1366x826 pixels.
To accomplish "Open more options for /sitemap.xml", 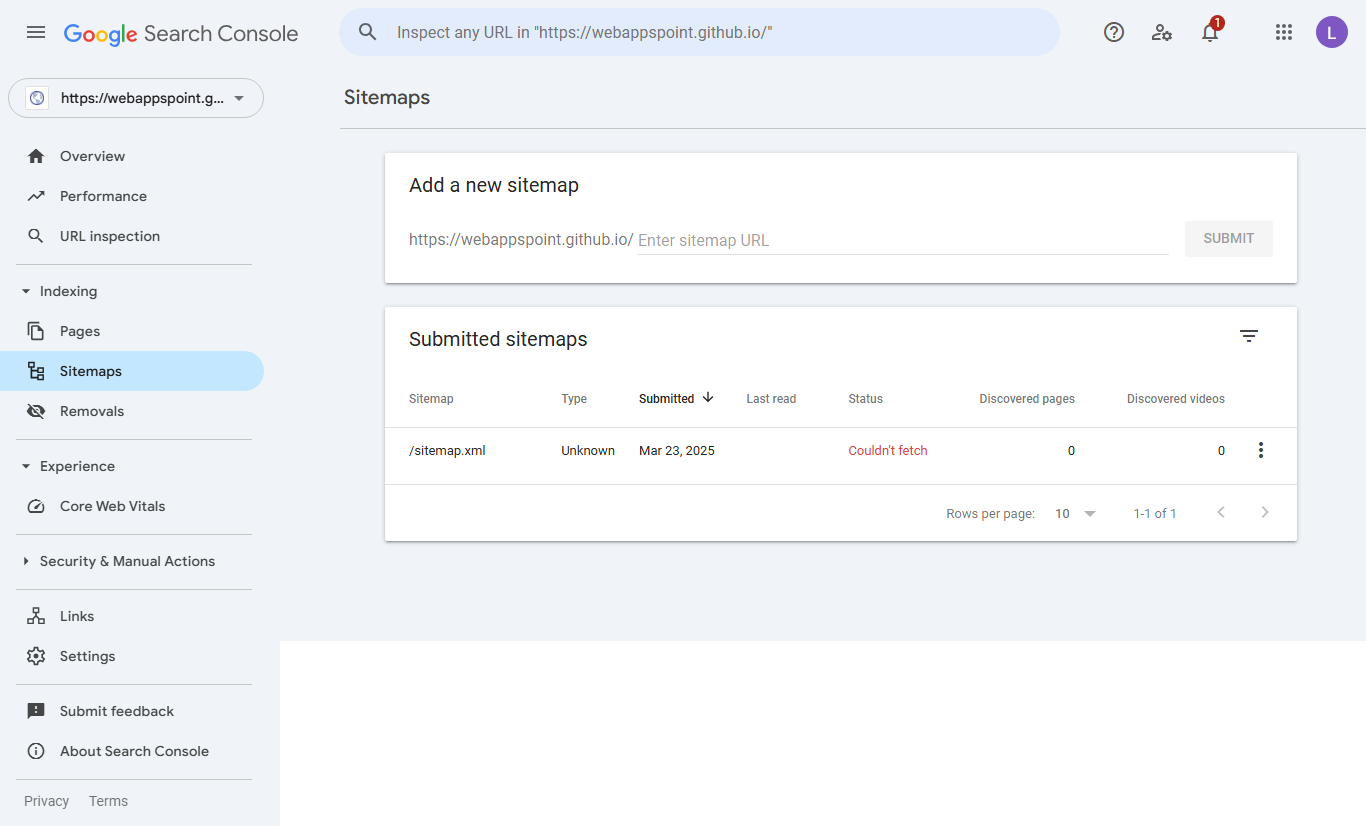I will click(1260, 450).
